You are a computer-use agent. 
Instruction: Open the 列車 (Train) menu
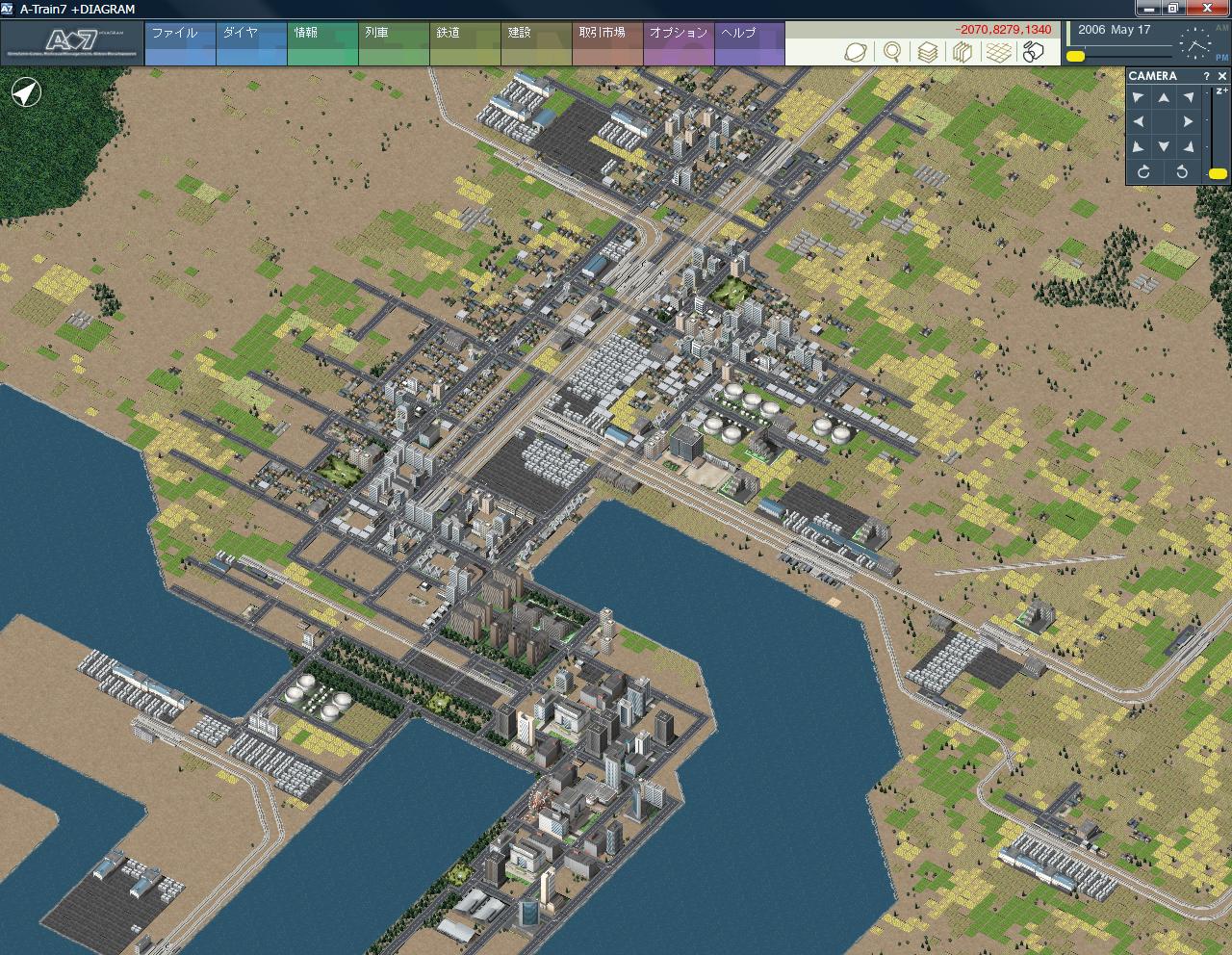click(x=394, y=44)
